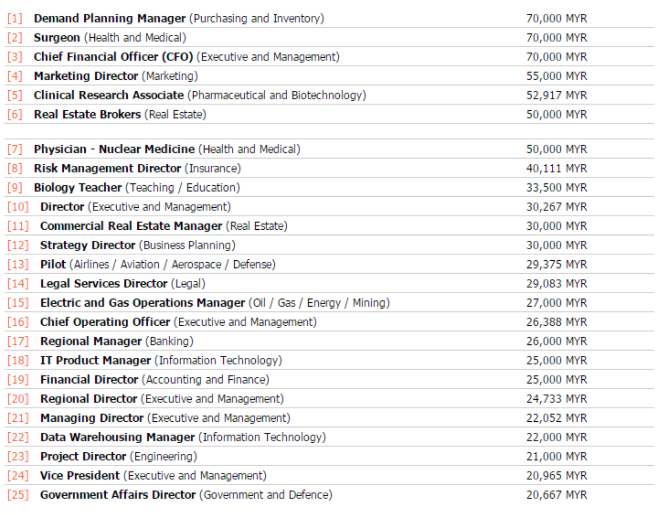Click the 70,000 MYR salary for Surgeon
This screenshot has width=659, height=515.
point(556,38)
